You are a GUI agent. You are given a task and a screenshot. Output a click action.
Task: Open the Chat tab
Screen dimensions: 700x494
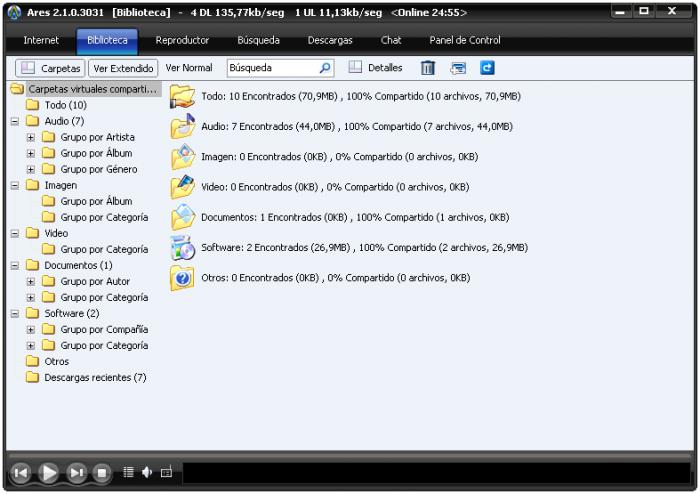391,40
